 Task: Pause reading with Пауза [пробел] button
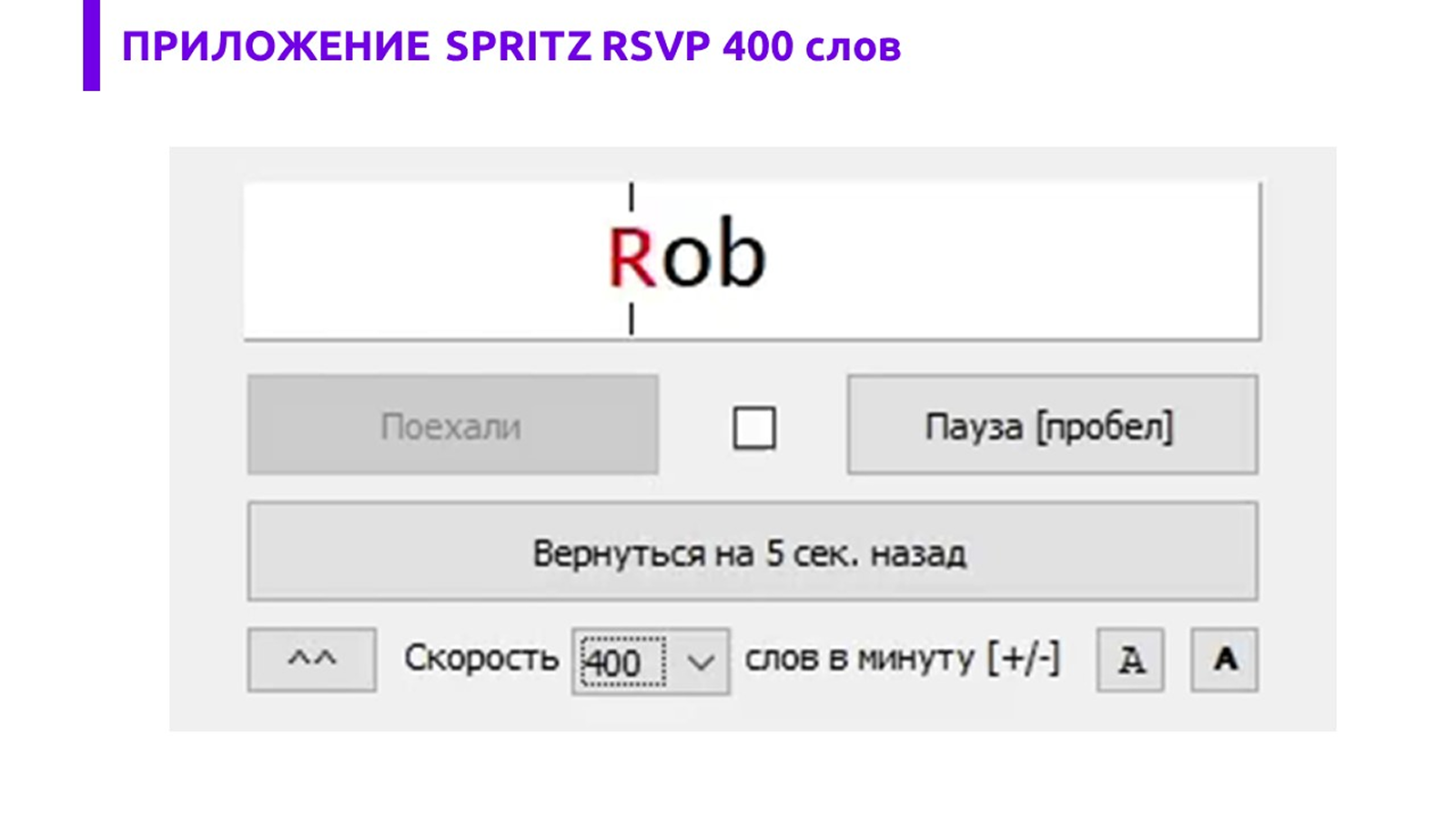[1052, 424]
